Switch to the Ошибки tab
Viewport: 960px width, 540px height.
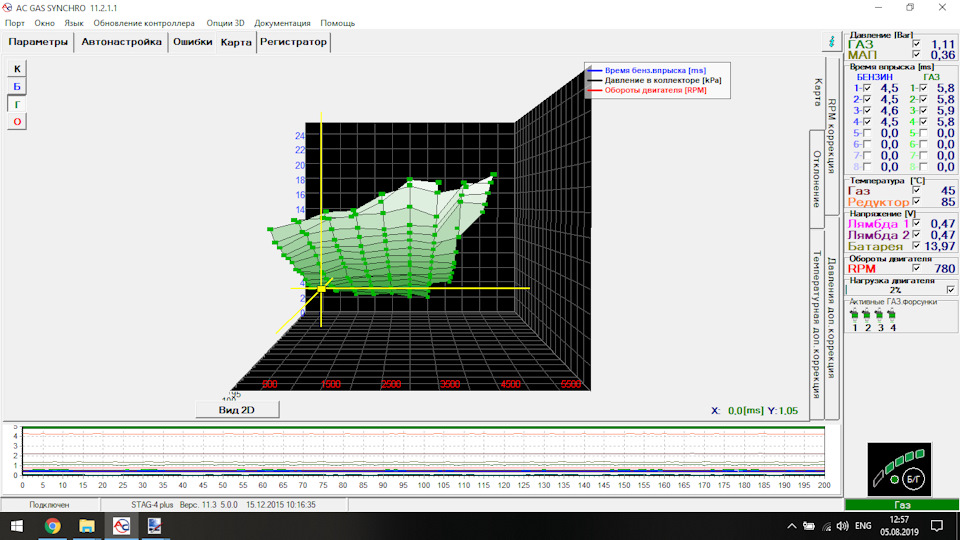[192, 42]
